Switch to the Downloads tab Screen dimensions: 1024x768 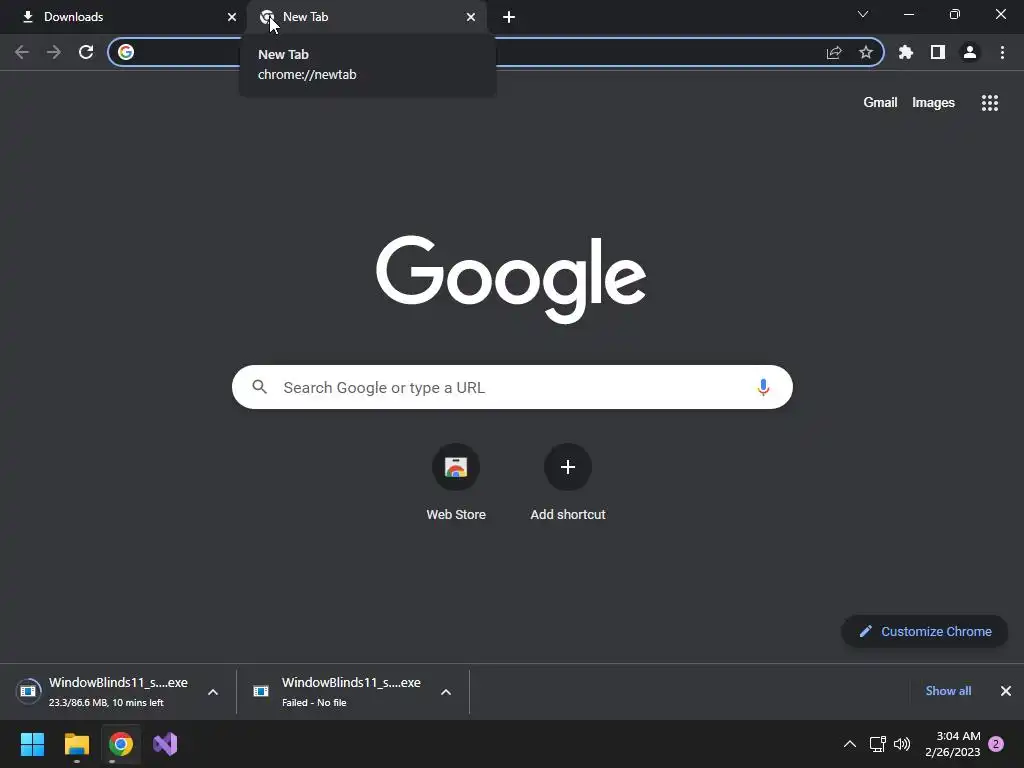[x=124, y=17]
